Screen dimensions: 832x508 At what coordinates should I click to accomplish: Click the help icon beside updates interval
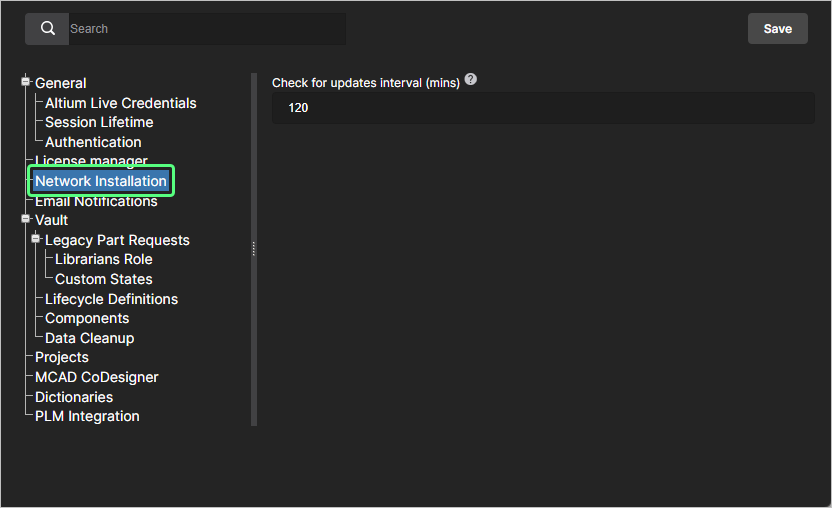(x=471, y=80)
